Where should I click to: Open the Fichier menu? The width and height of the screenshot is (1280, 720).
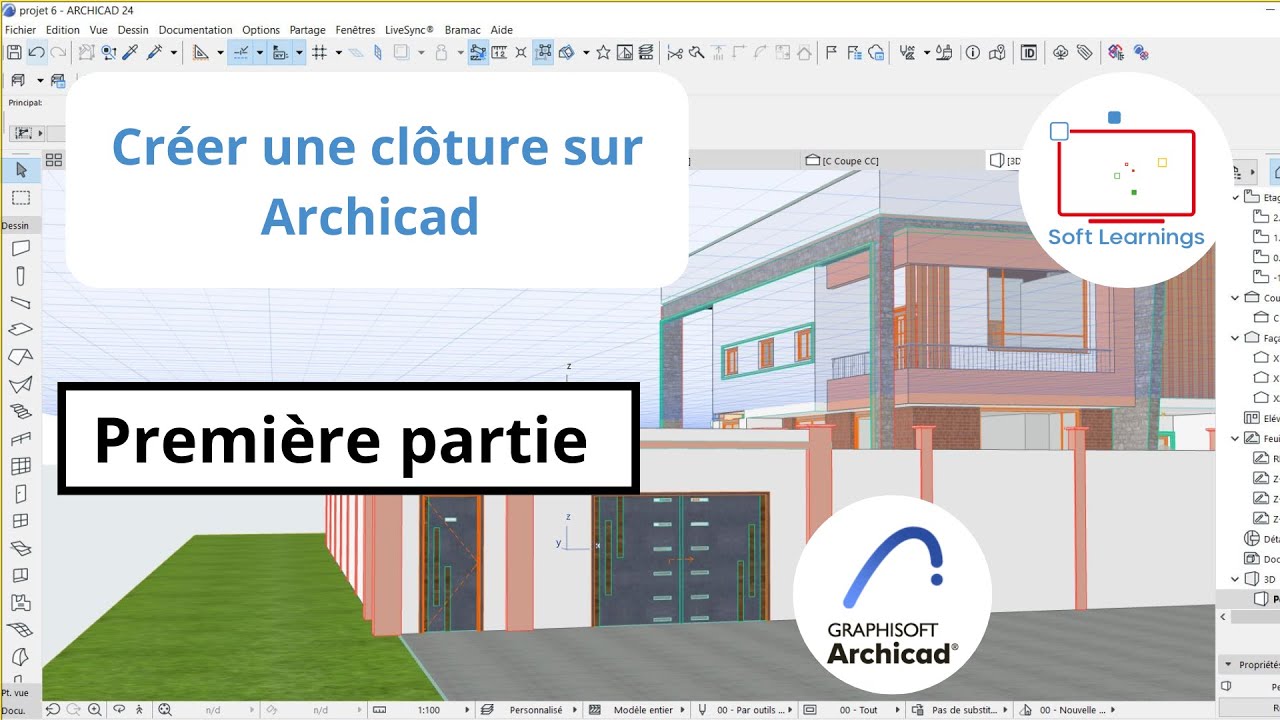point(20,30)
